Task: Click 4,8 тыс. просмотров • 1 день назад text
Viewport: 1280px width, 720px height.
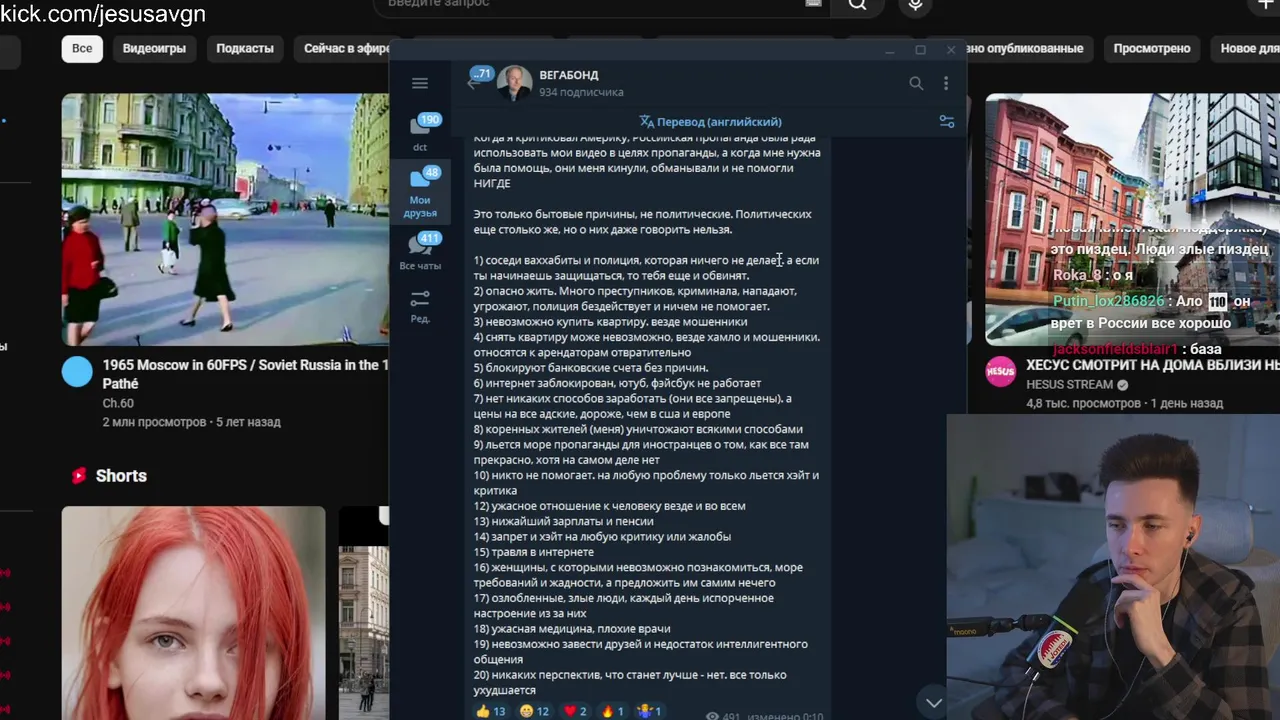Action: pos(1124,403)
